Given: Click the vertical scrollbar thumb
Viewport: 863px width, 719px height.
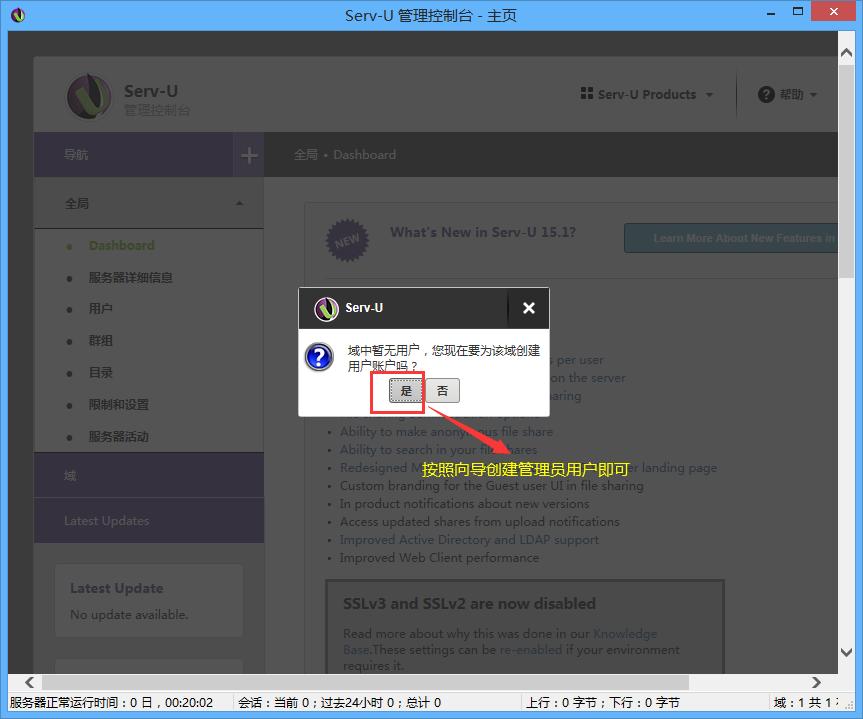Looking at the screenshot, I should pos(846,172).
